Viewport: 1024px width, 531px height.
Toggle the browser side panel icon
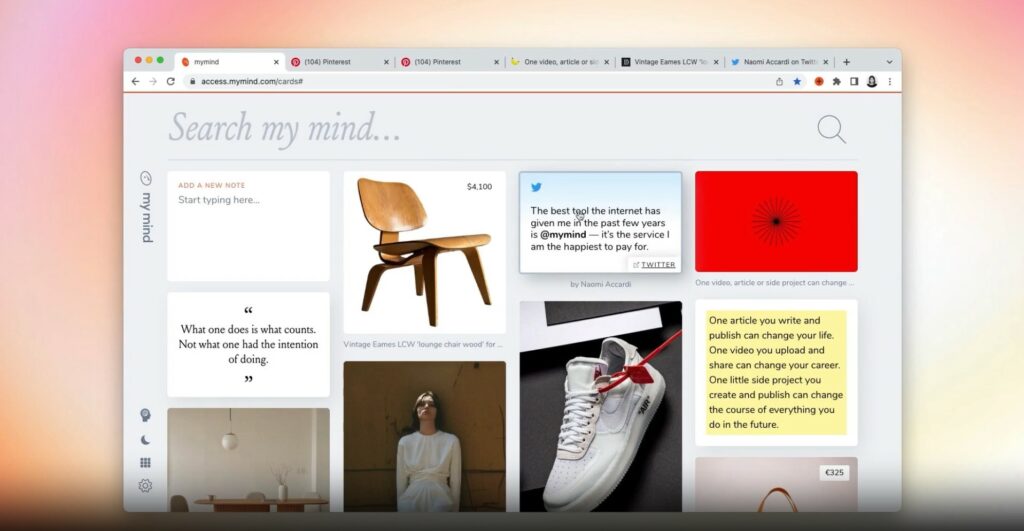click(854, 82)
